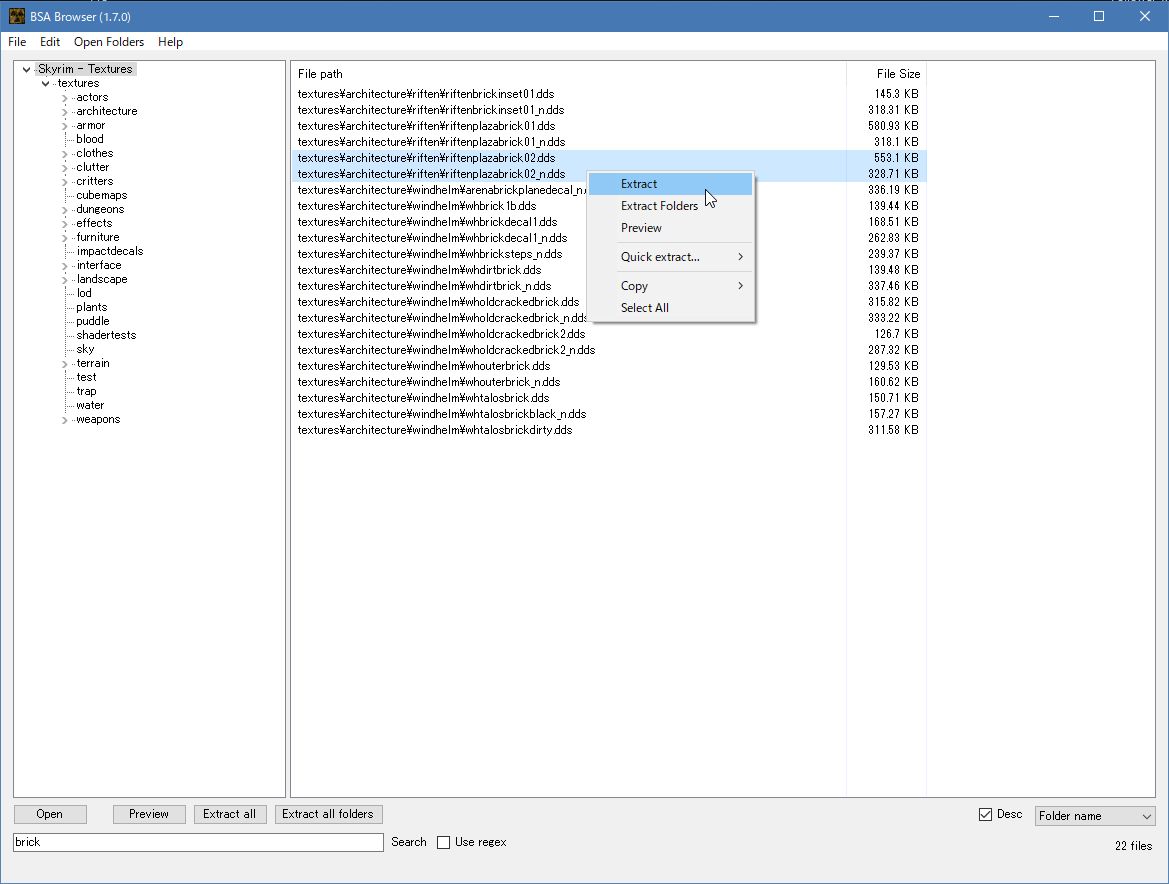Select whbrickdecal1.dds file row
The height and width of the screenshot is (884, 1169).
point(608,222)
